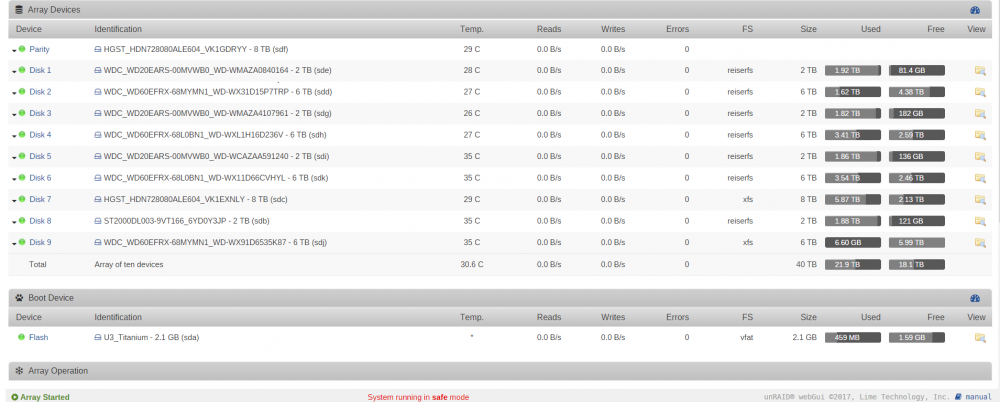Open the Disk 3 dropdown arrow
Screen dimensions: 1000x402
pyautogui.click(x=14, y=115)
